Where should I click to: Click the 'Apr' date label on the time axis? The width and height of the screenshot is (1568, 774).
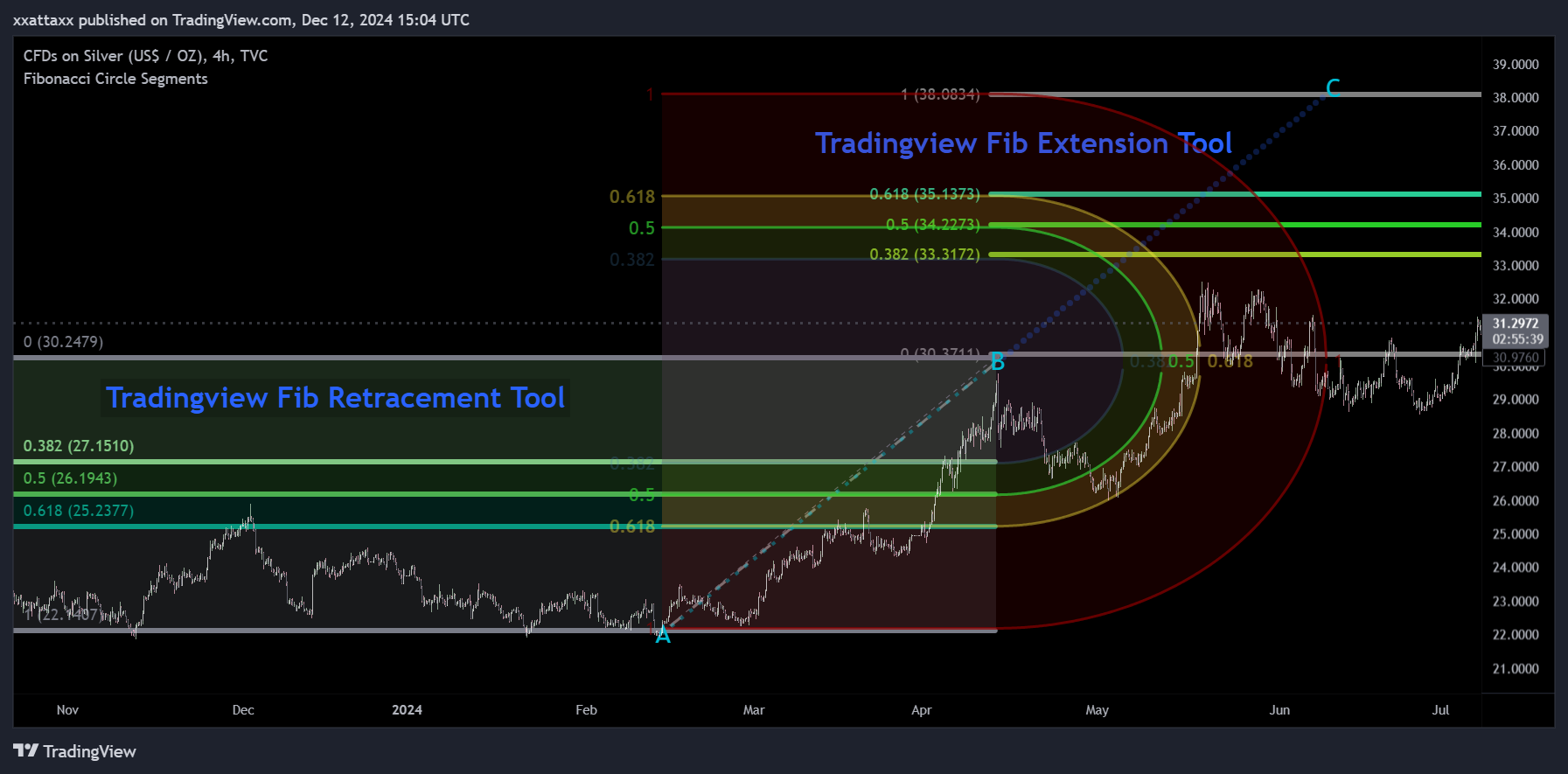921,710
